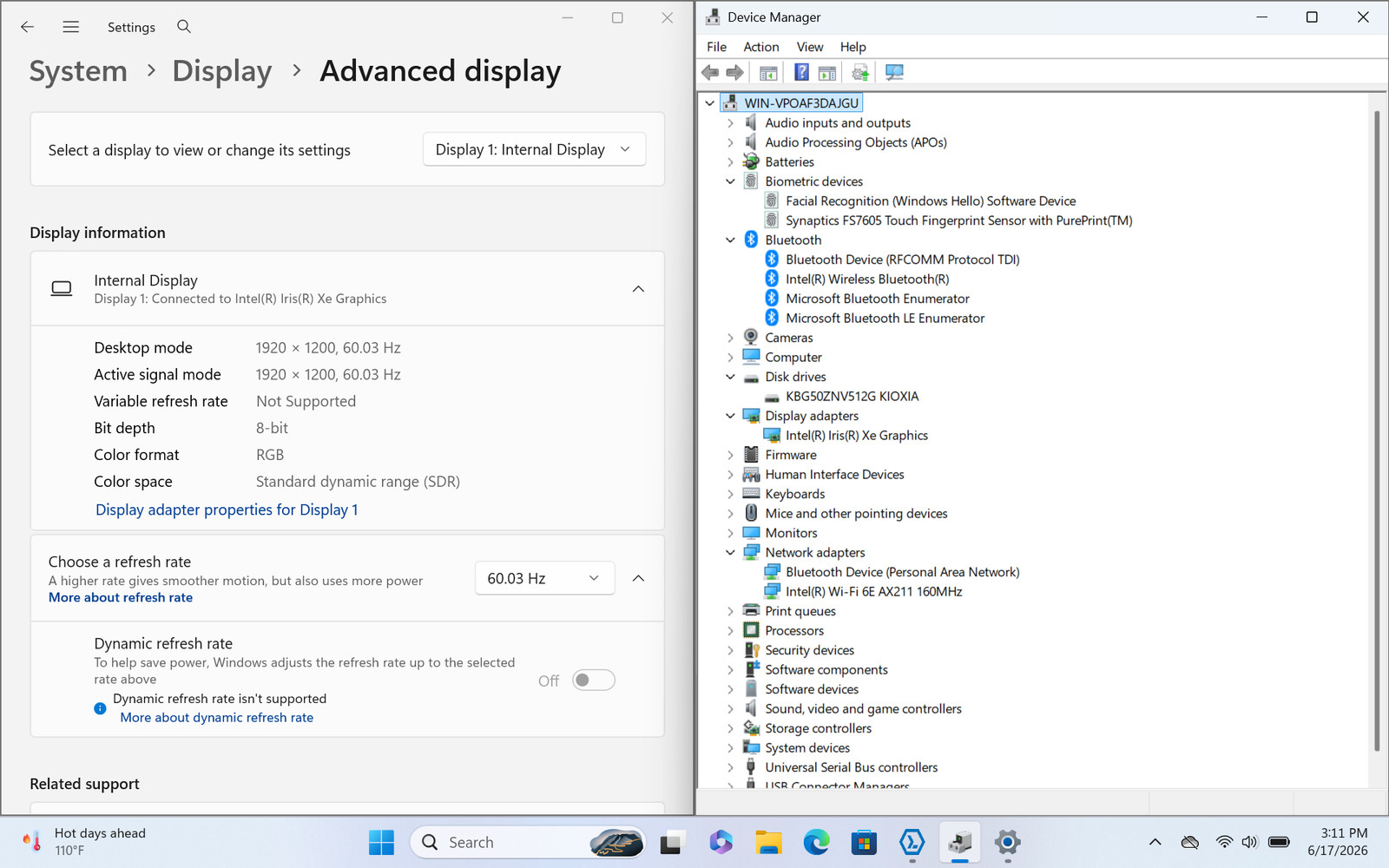
Task: Expand the Cameras node
Action: coord(730,338)
